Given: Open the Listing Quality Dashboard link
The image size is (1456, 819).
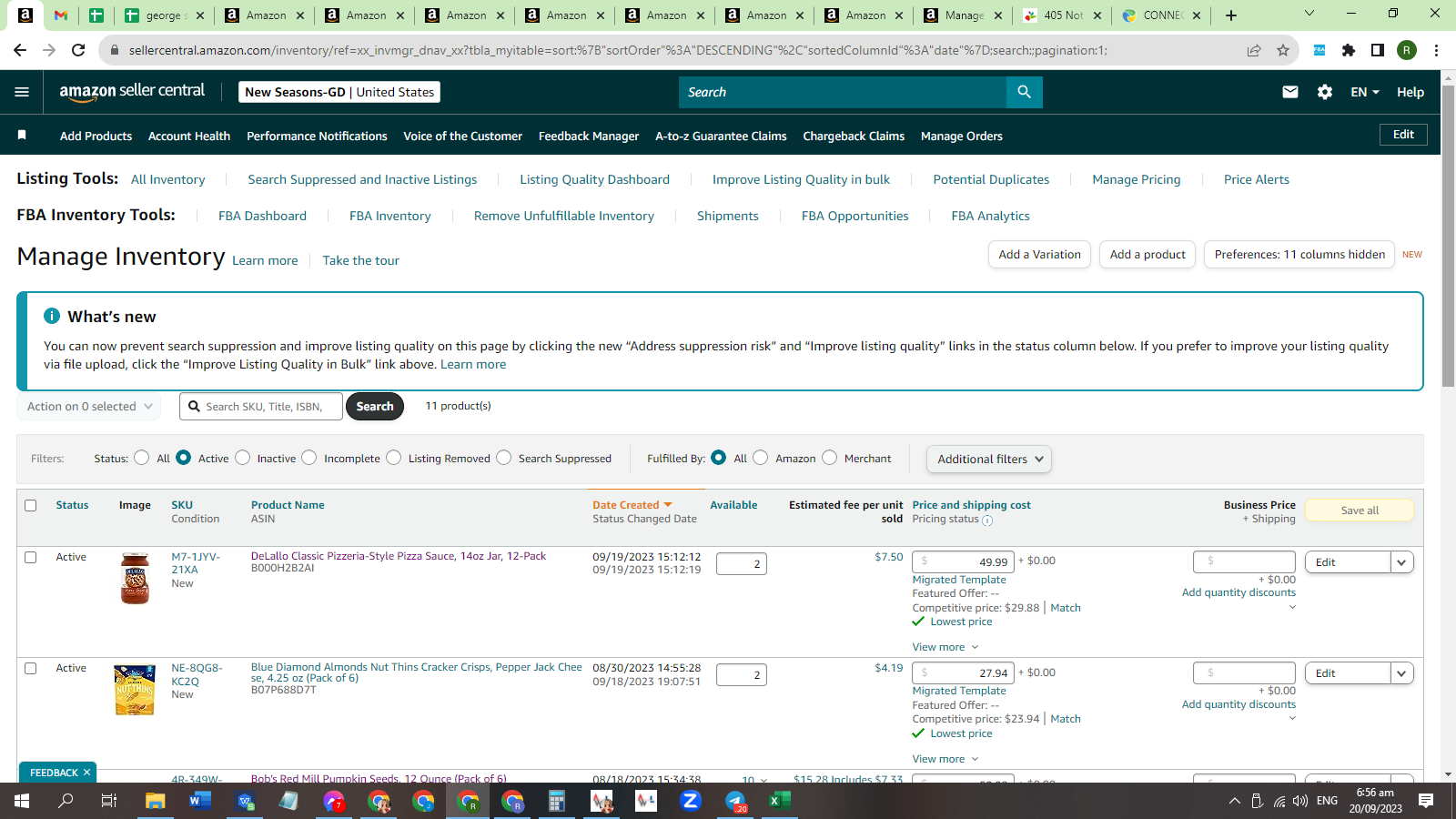Looking at the screenshot, I should coord(594,179).
